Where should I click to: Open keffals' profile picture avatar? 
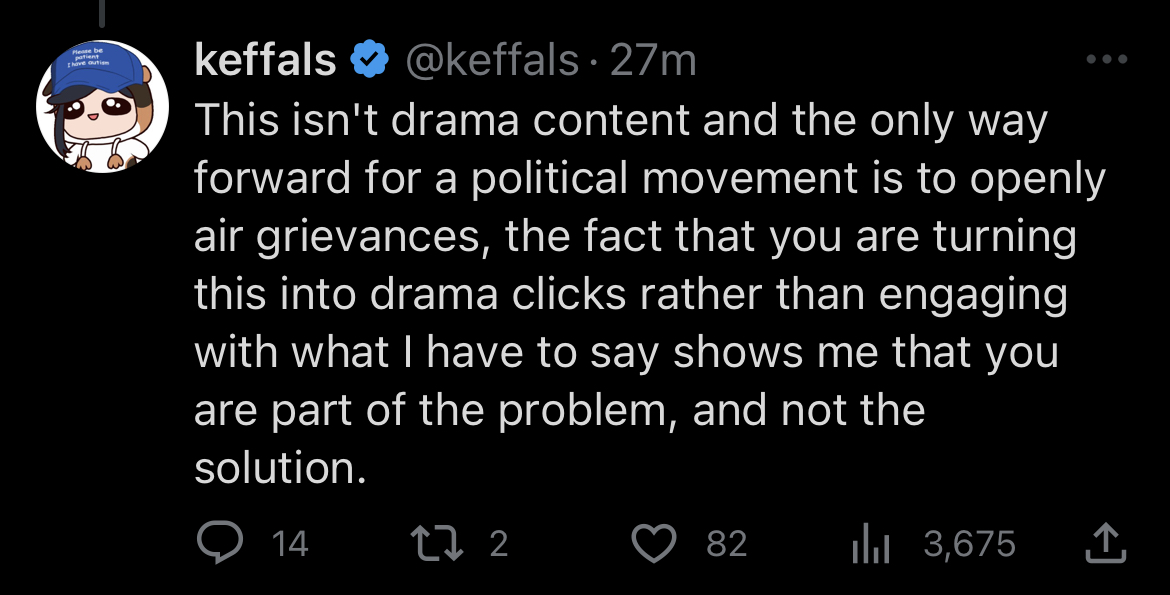(x=102, y=107)
